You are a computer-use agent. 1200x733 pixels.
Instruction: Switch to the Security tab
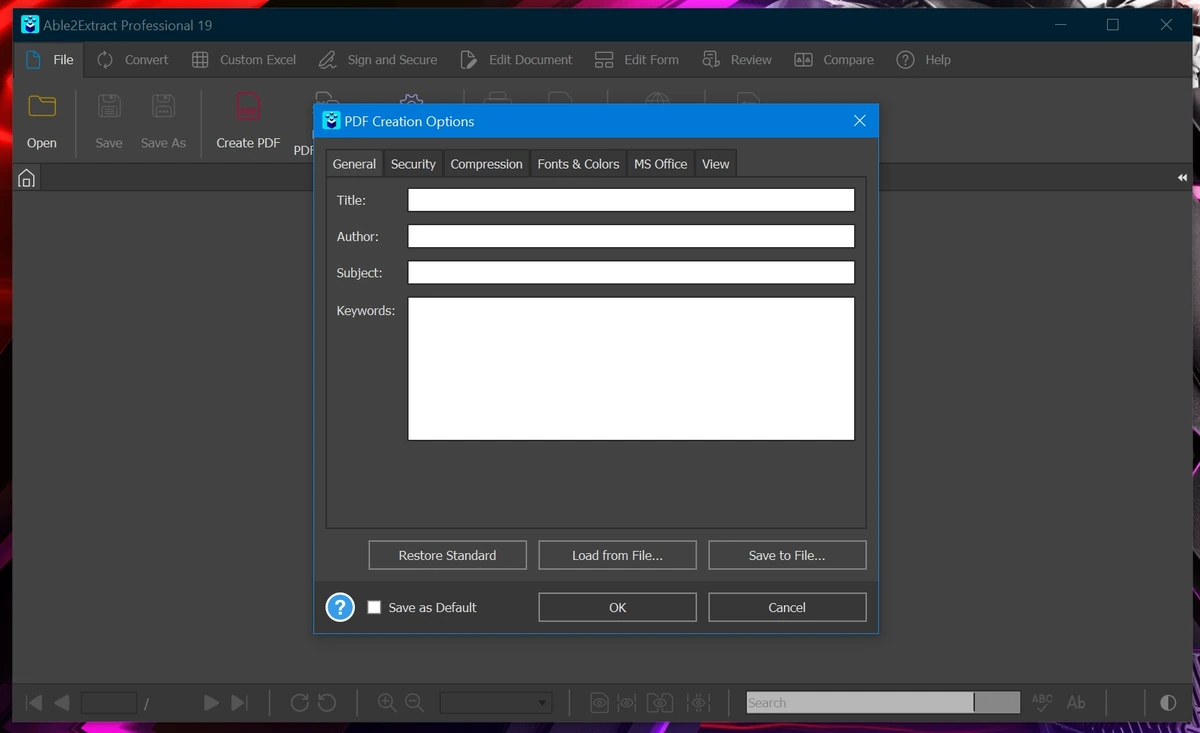(413, 164)
